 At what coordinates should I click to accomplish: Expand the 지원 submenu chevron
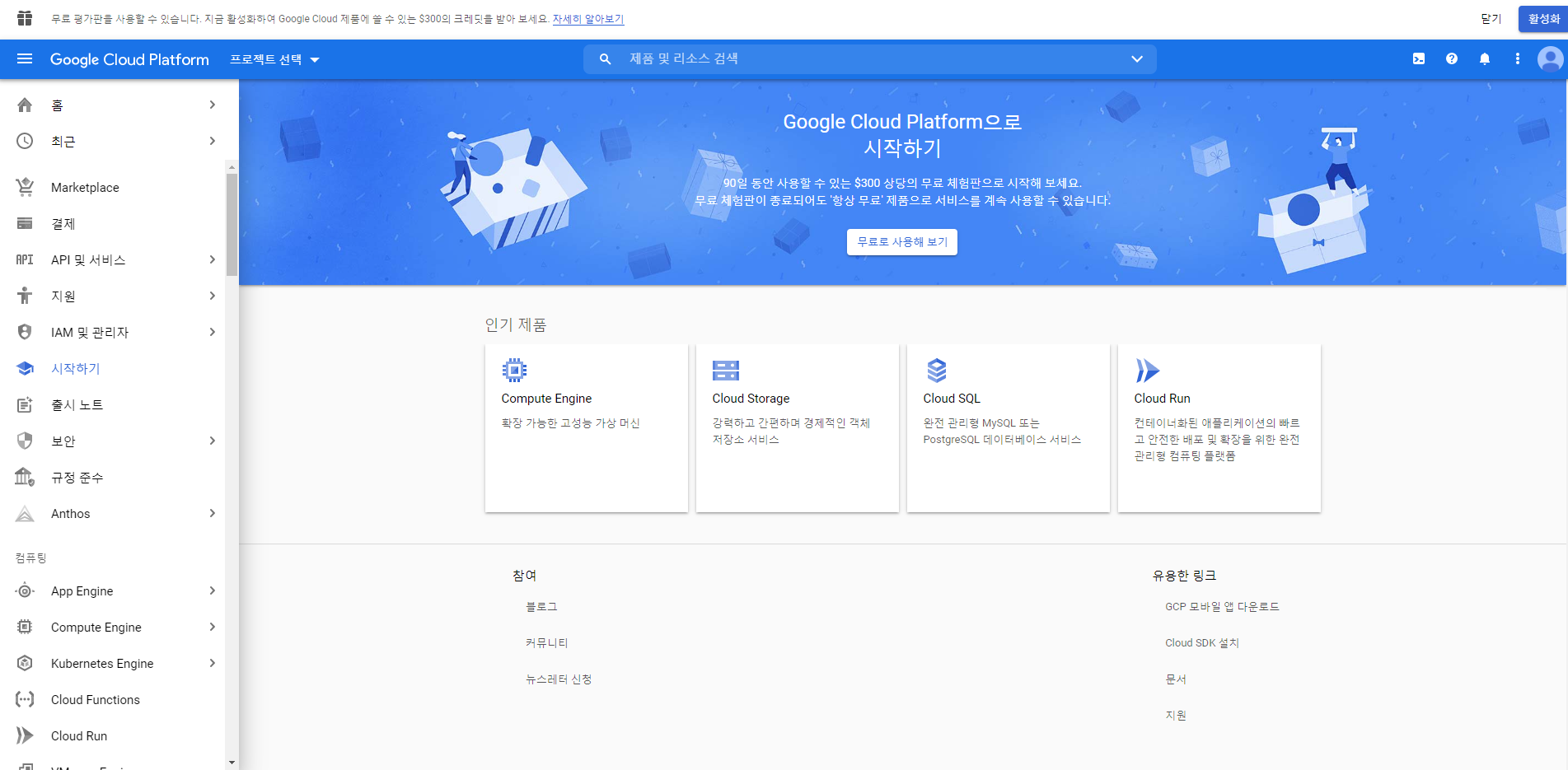tap(213, 296)
